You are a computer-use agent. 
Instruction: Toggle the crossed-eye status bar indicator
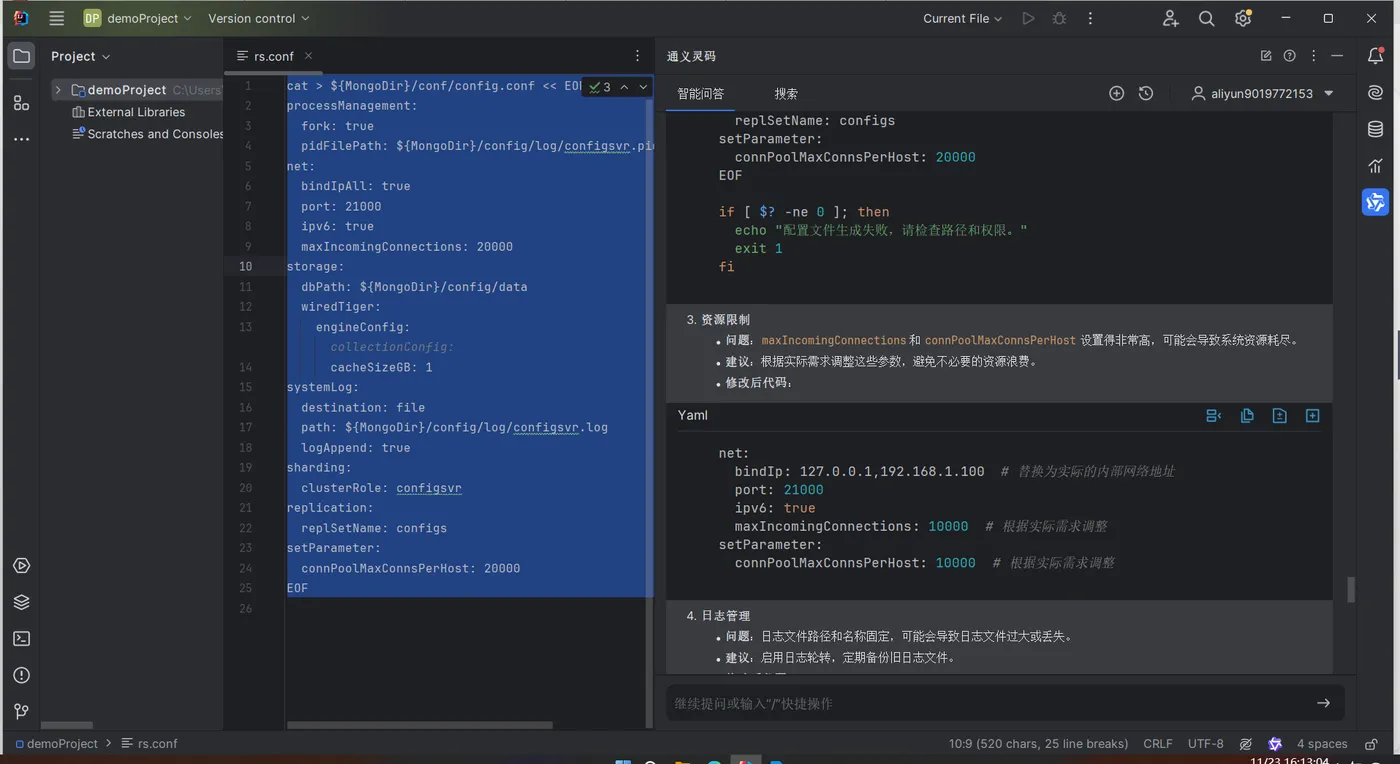click(1246, 744)
